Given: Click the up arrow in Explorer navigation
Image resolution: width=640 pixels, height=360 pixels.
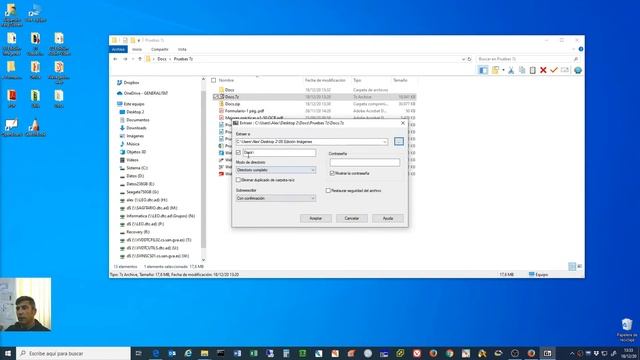Looking at the screenshot, I should tap(140, 59).
